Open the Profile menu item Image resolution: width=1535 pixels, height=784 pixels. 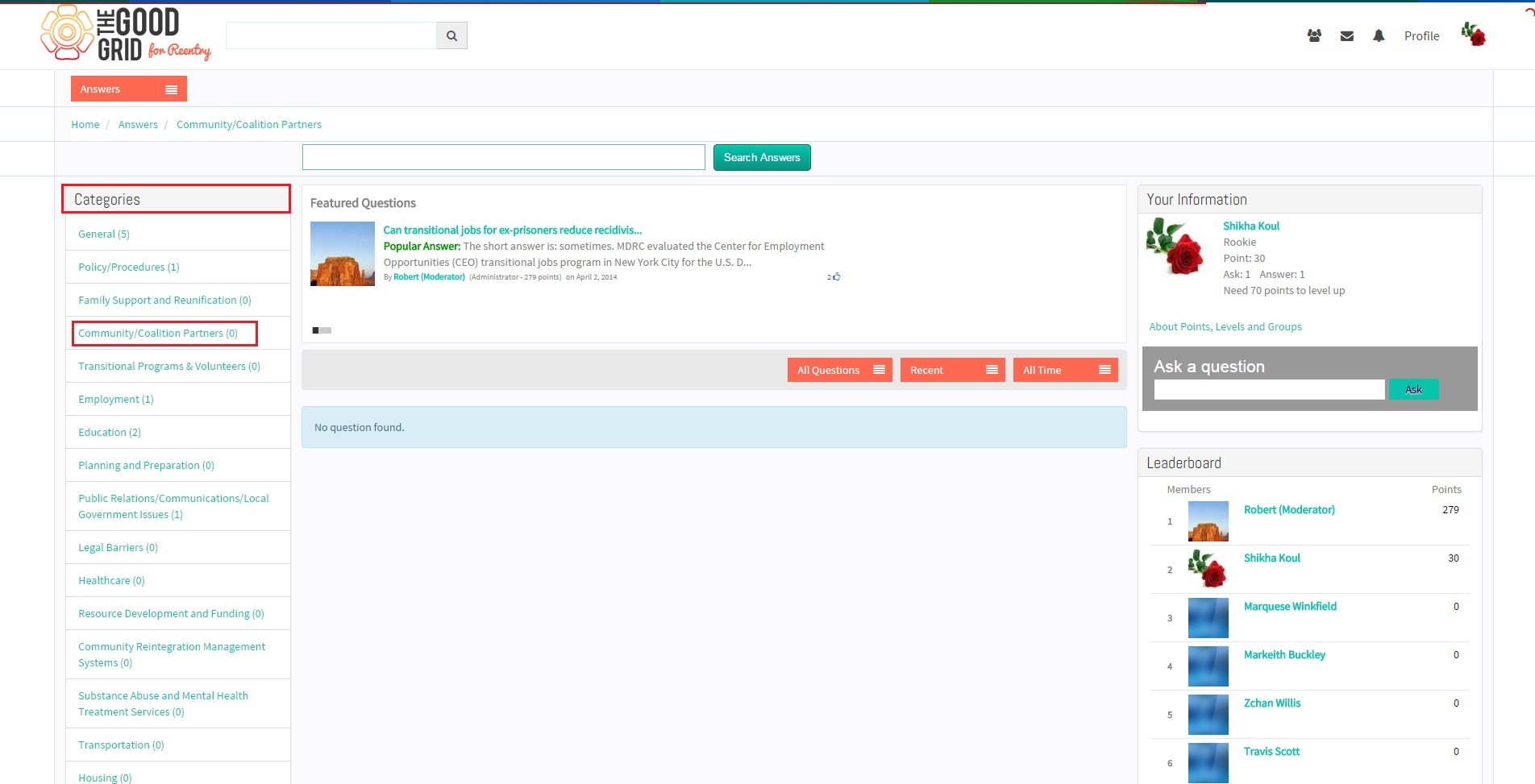coord(1421,36)
